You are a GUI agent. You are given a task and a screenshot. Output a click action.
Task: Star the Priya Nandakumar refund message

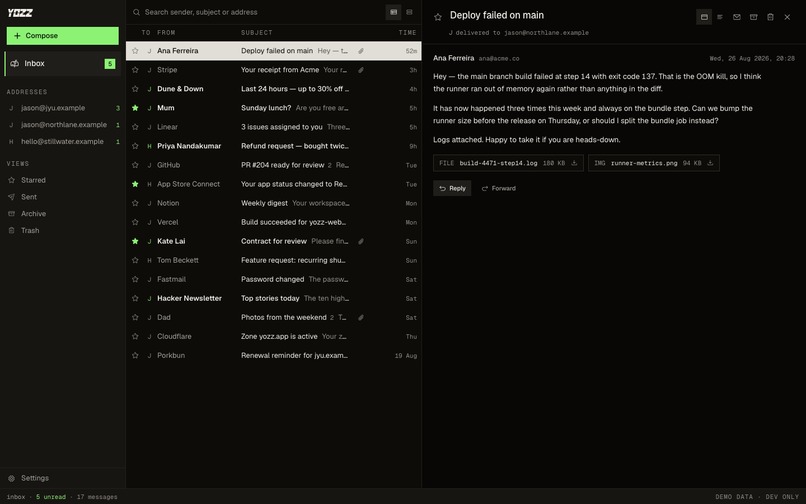coord(135,146)
